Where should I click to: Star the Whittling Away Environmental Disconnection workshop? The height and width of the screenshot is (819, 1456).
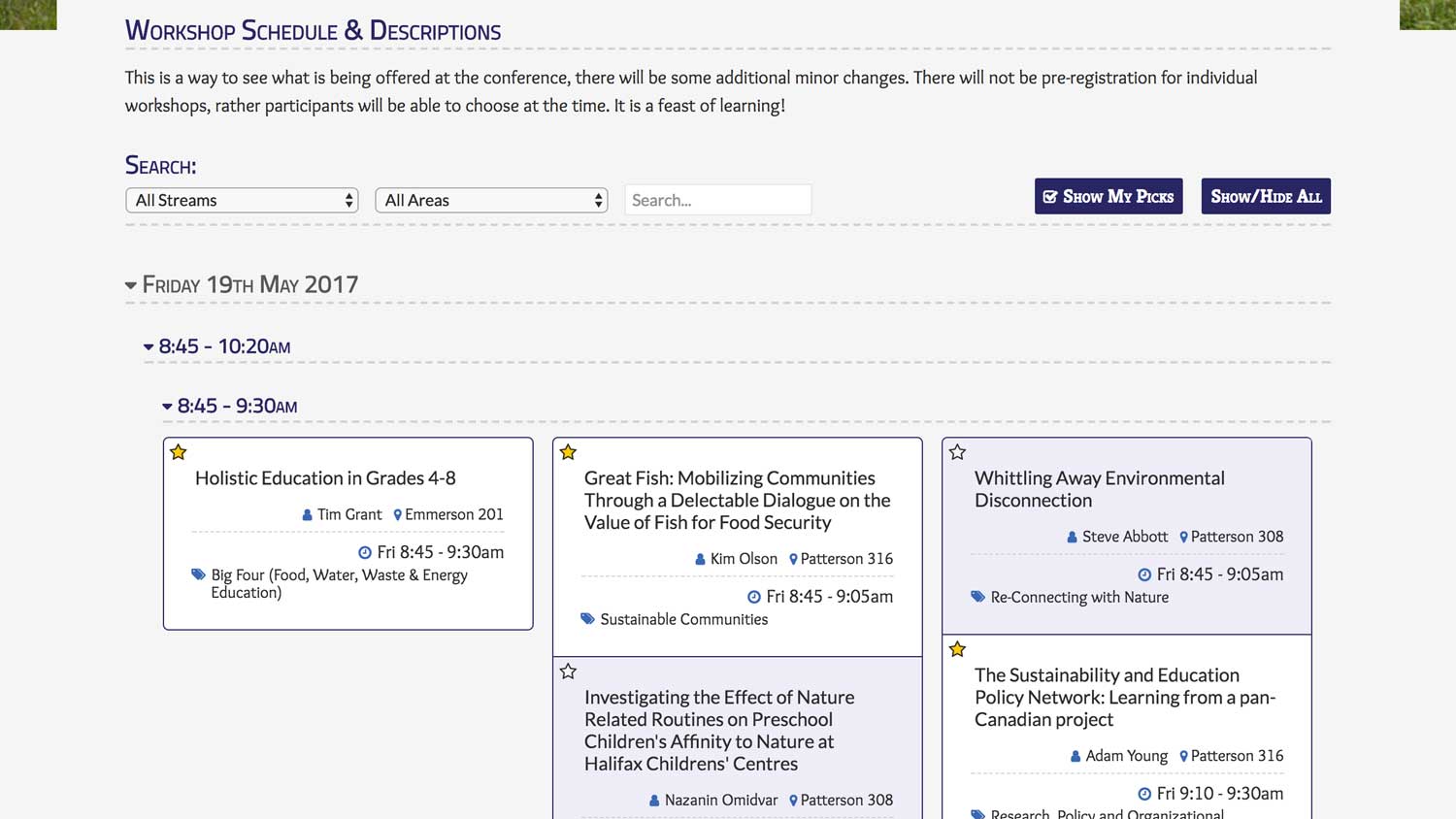pyautogui.click(x=958, y=452)
